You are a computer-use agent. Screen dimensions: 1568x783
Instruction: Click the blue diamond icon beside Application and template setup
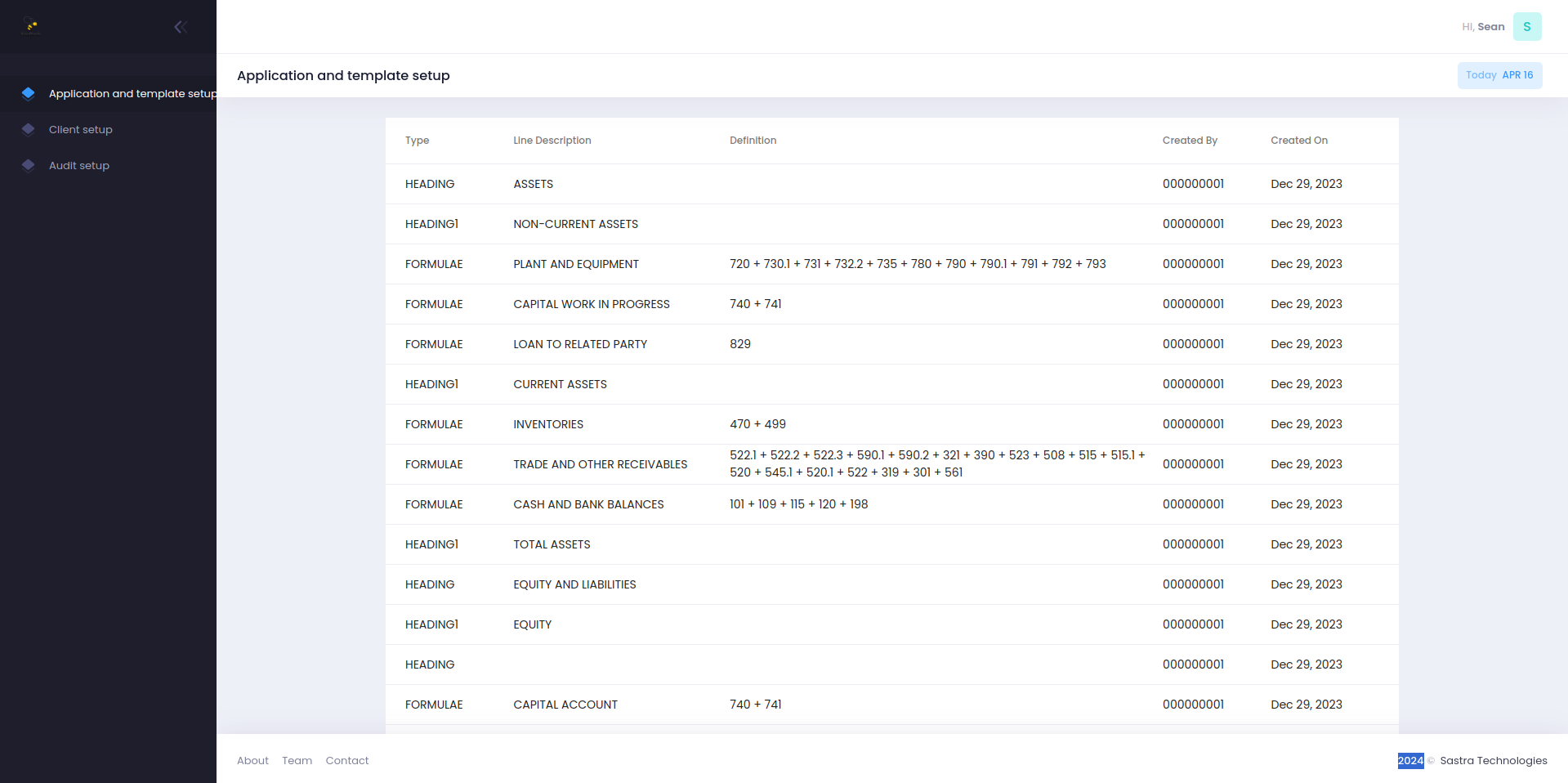point(29,93)
